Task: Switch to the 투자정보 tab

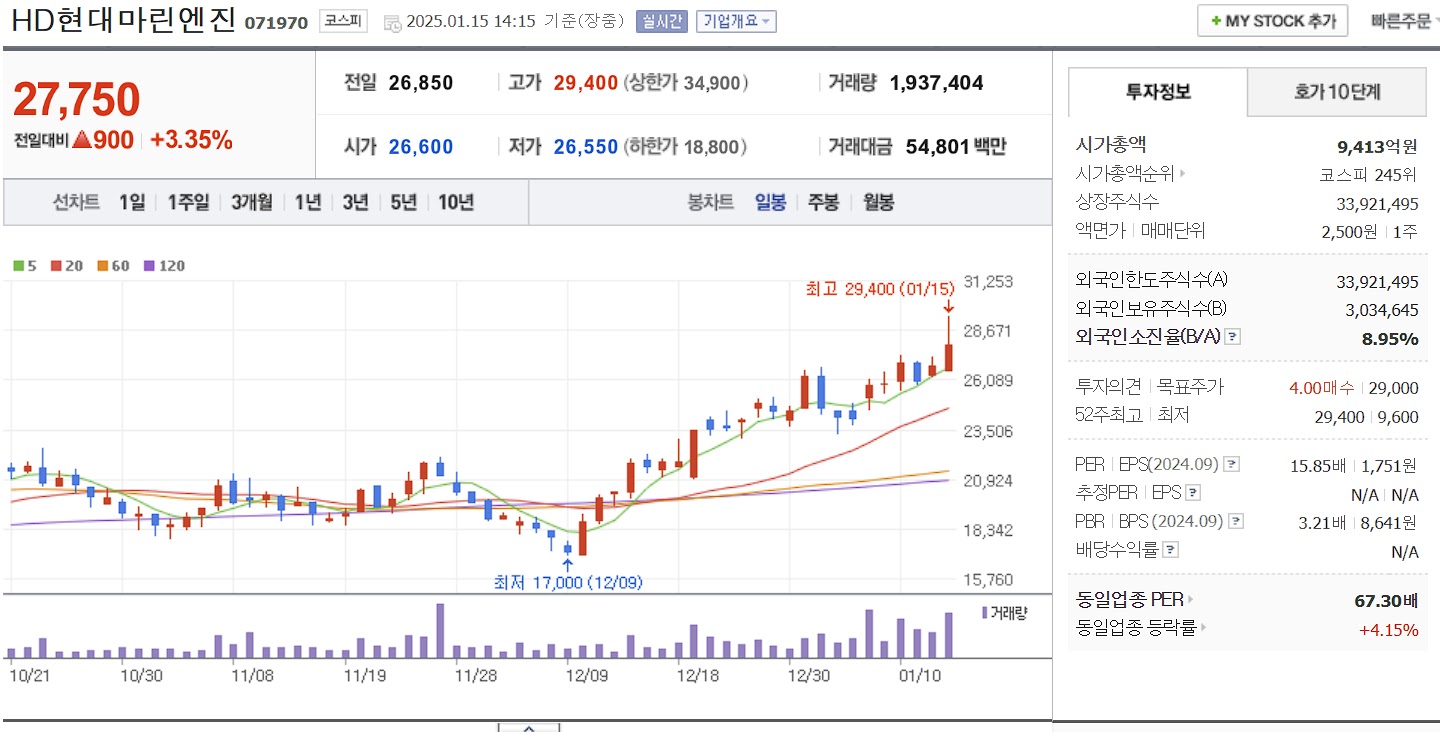Action: point(1158,92)
